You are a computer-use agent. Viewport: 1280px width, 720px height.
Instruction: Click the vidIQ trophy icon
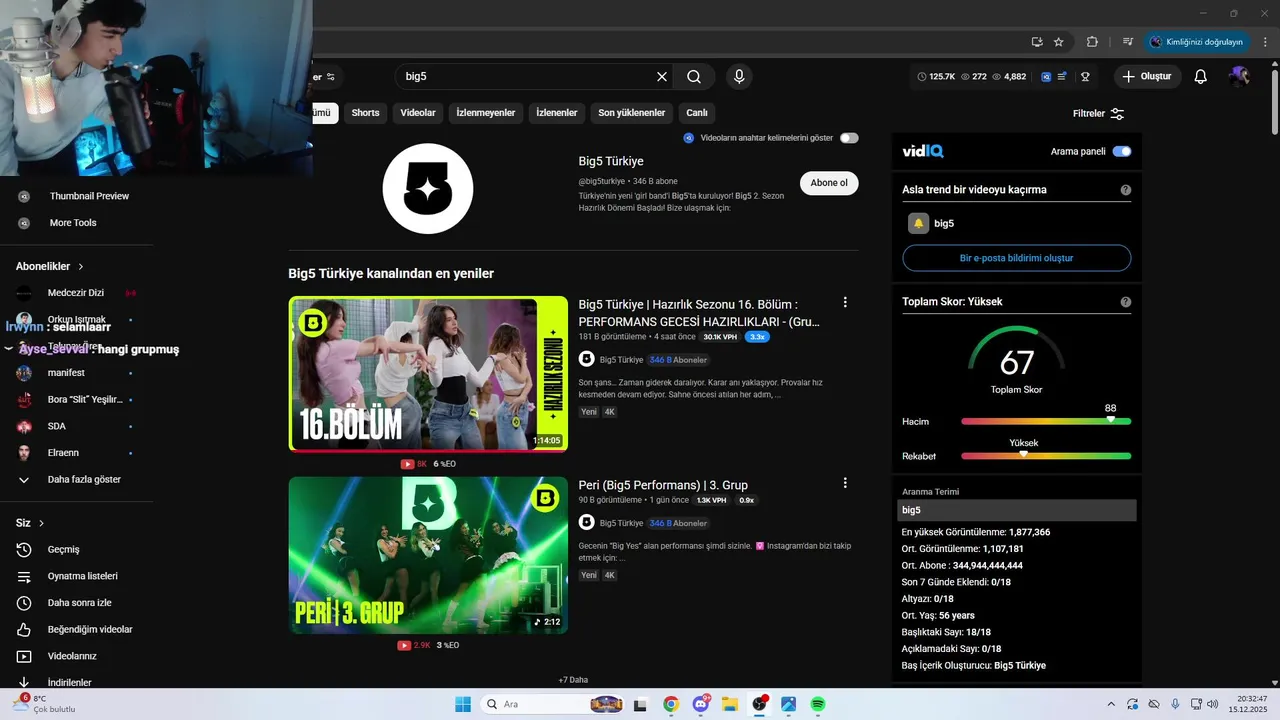click(1085, 77)
